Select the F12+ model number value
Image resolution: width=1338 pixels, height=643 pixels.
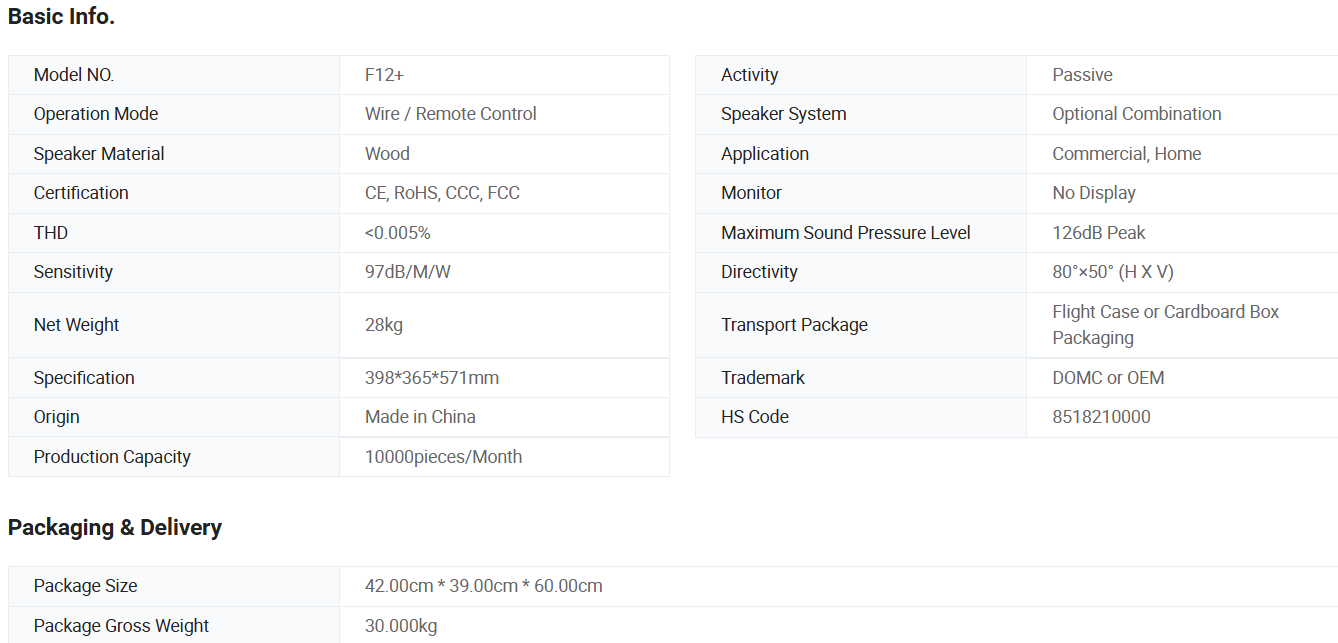(385, 75)
